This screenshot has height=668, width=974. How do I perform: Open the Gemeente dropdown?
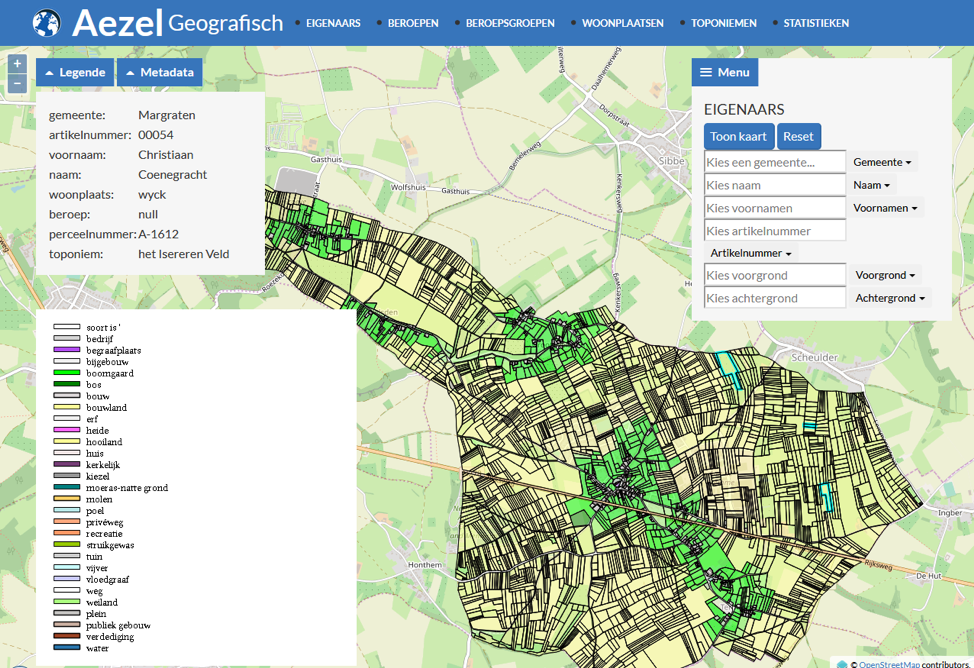(882, 162)
